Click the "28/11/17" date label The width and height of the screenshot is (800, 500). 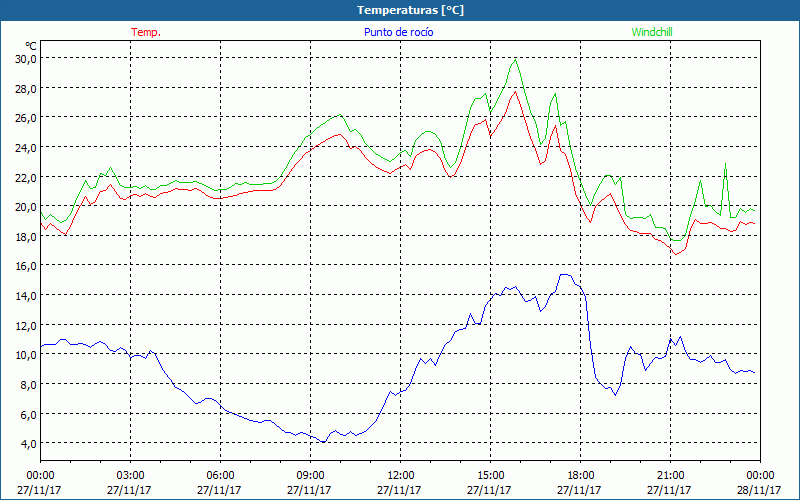[x=760, y=490]
